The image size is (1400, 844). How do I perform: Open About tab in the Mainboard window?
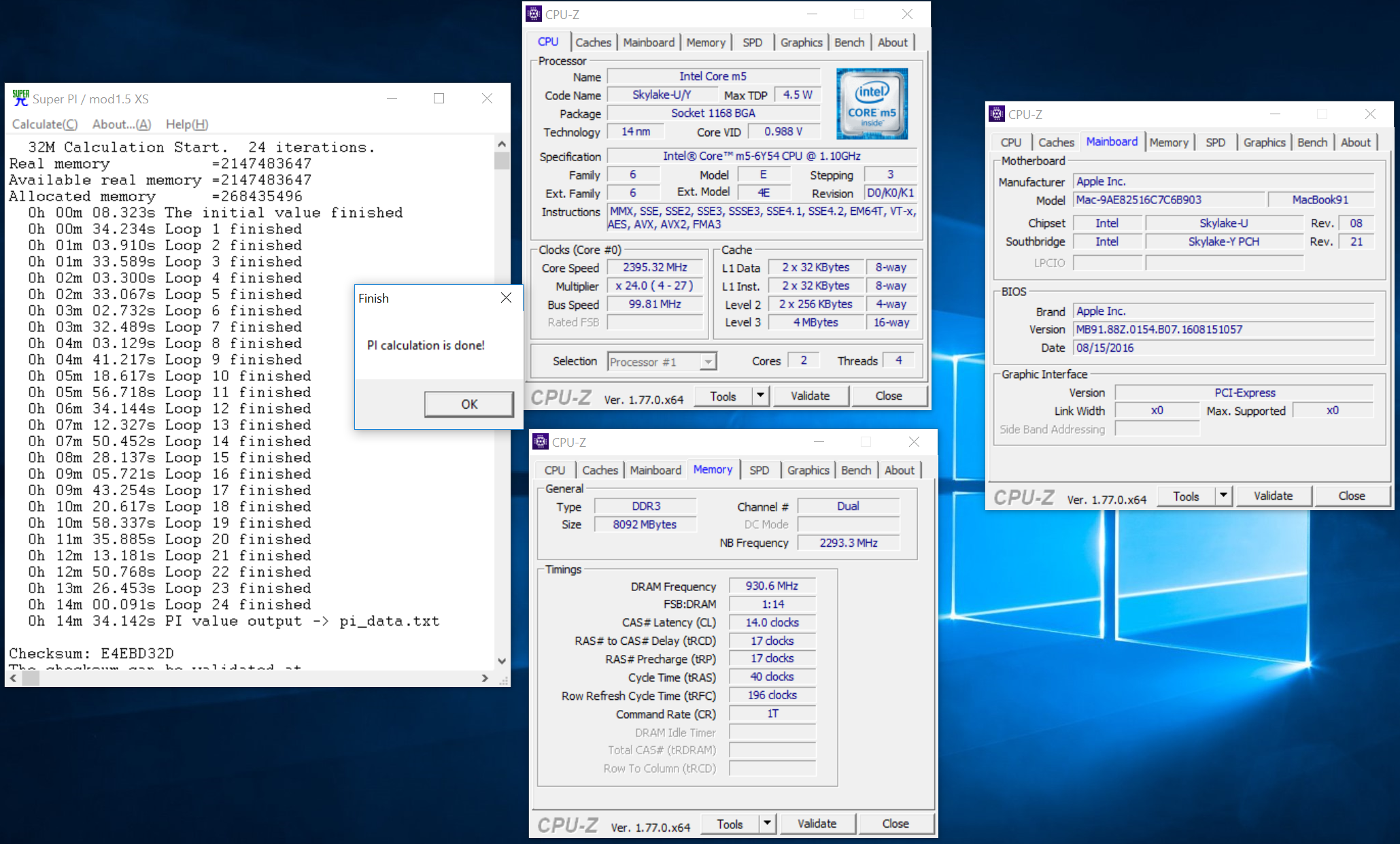pos(1356,142)
